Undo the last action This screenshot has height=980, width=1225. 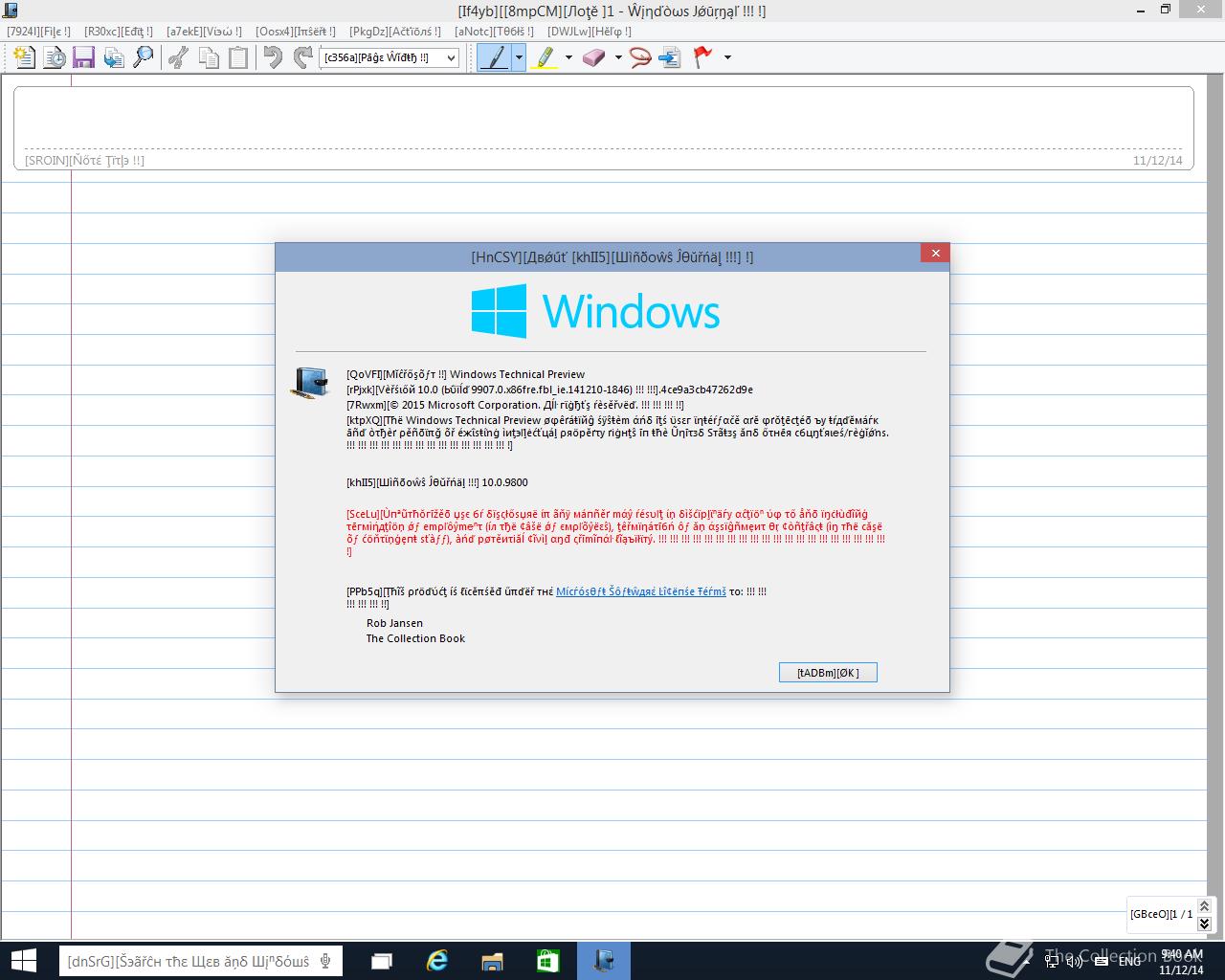[x=274, y=57]
